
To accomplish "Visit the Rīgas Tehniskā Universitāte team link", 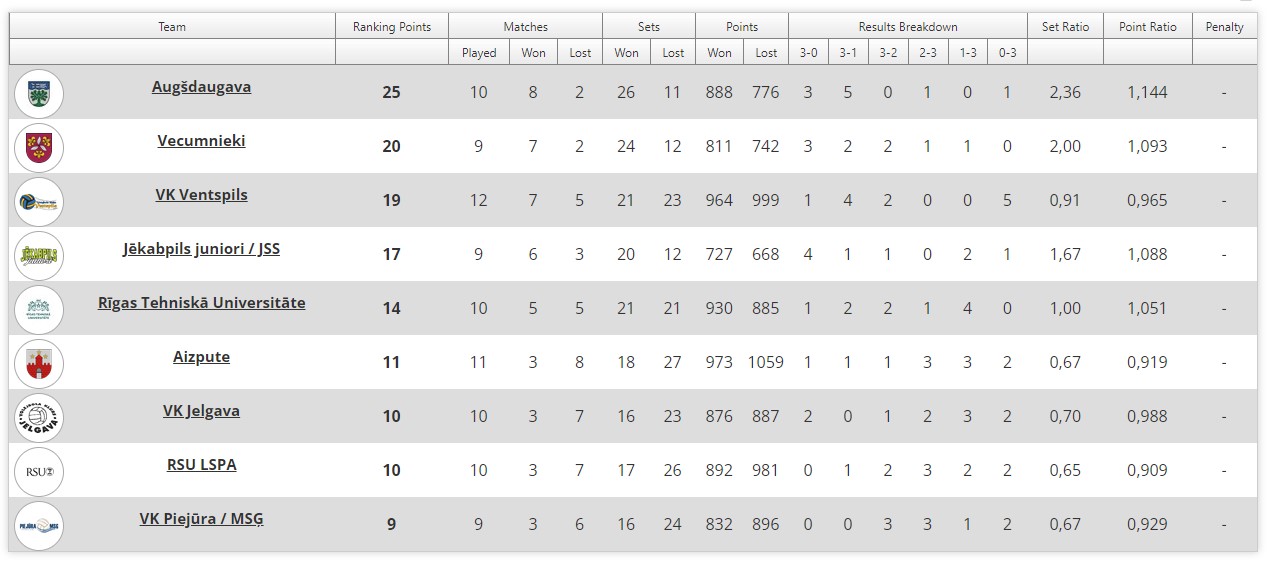I will [x=201, y=303].
